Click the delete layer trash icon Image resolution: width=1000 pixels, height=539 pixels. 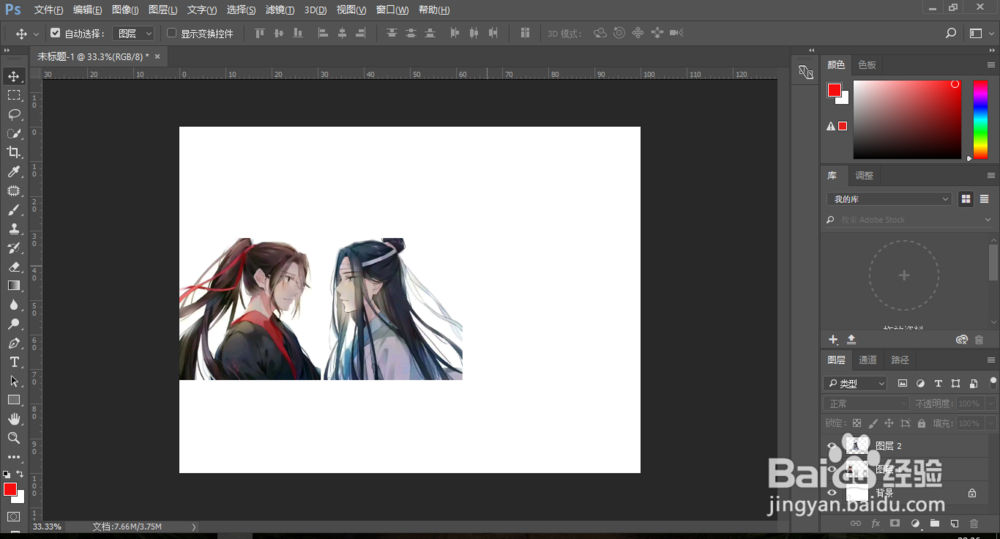pos(974,524)
